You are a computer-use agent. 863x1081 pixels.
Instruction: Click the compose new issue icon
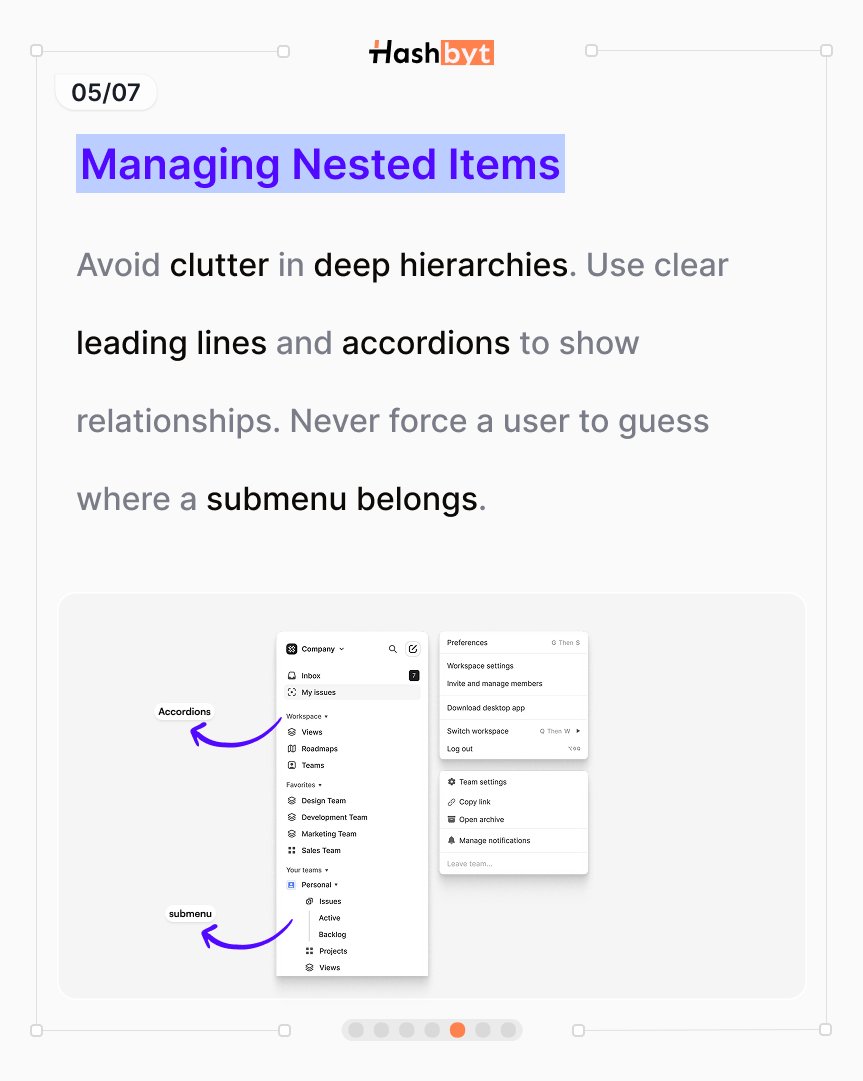coord(413,649)
